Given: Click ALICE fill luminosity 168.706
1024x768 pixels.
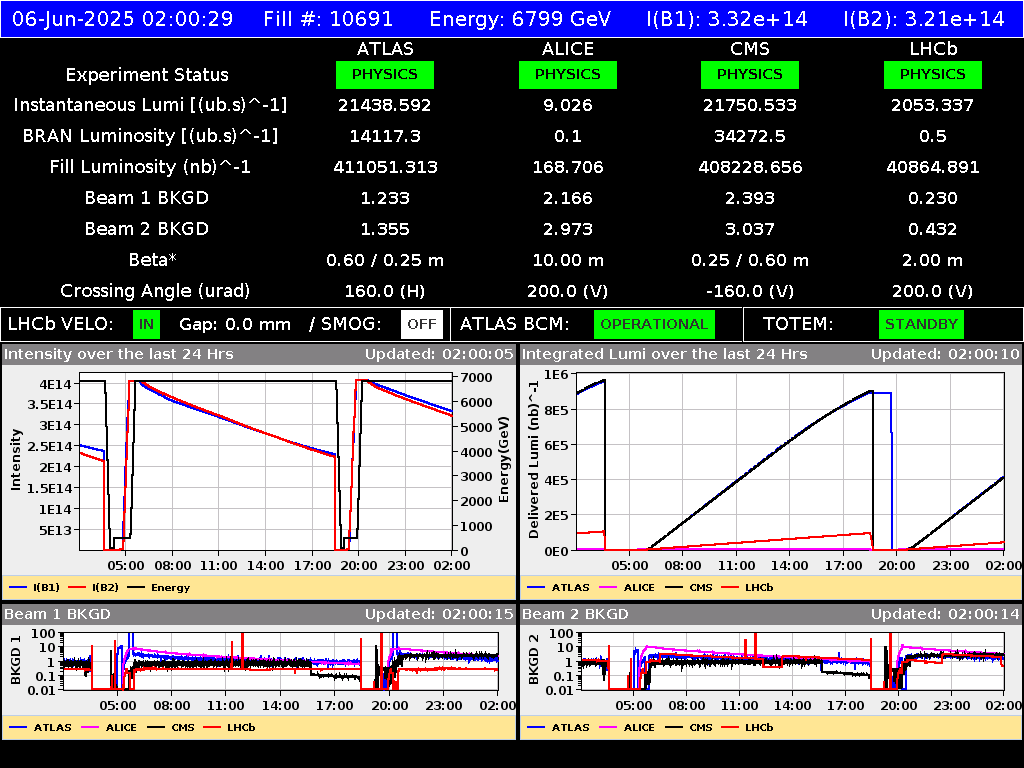Looking at the screenshot, I should [x=568, y=167].
